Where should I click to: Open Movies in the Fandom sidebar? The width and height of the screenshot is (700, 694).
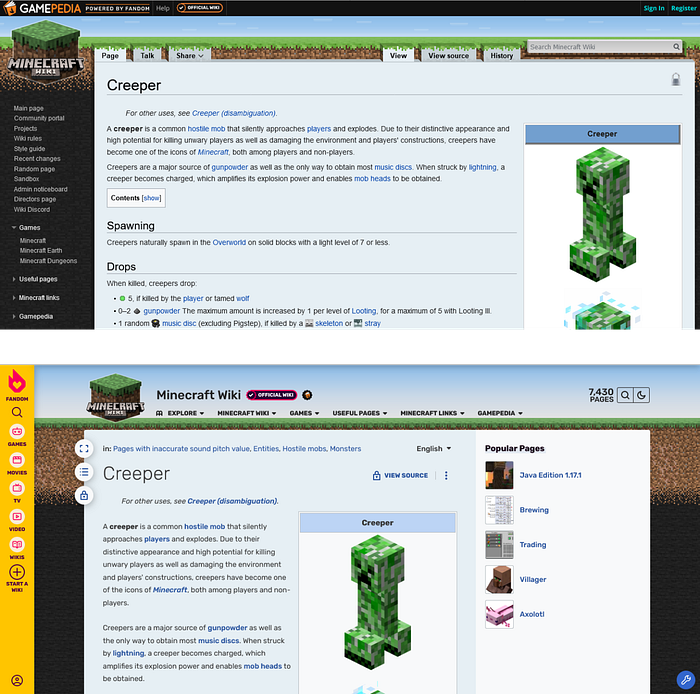17,464
